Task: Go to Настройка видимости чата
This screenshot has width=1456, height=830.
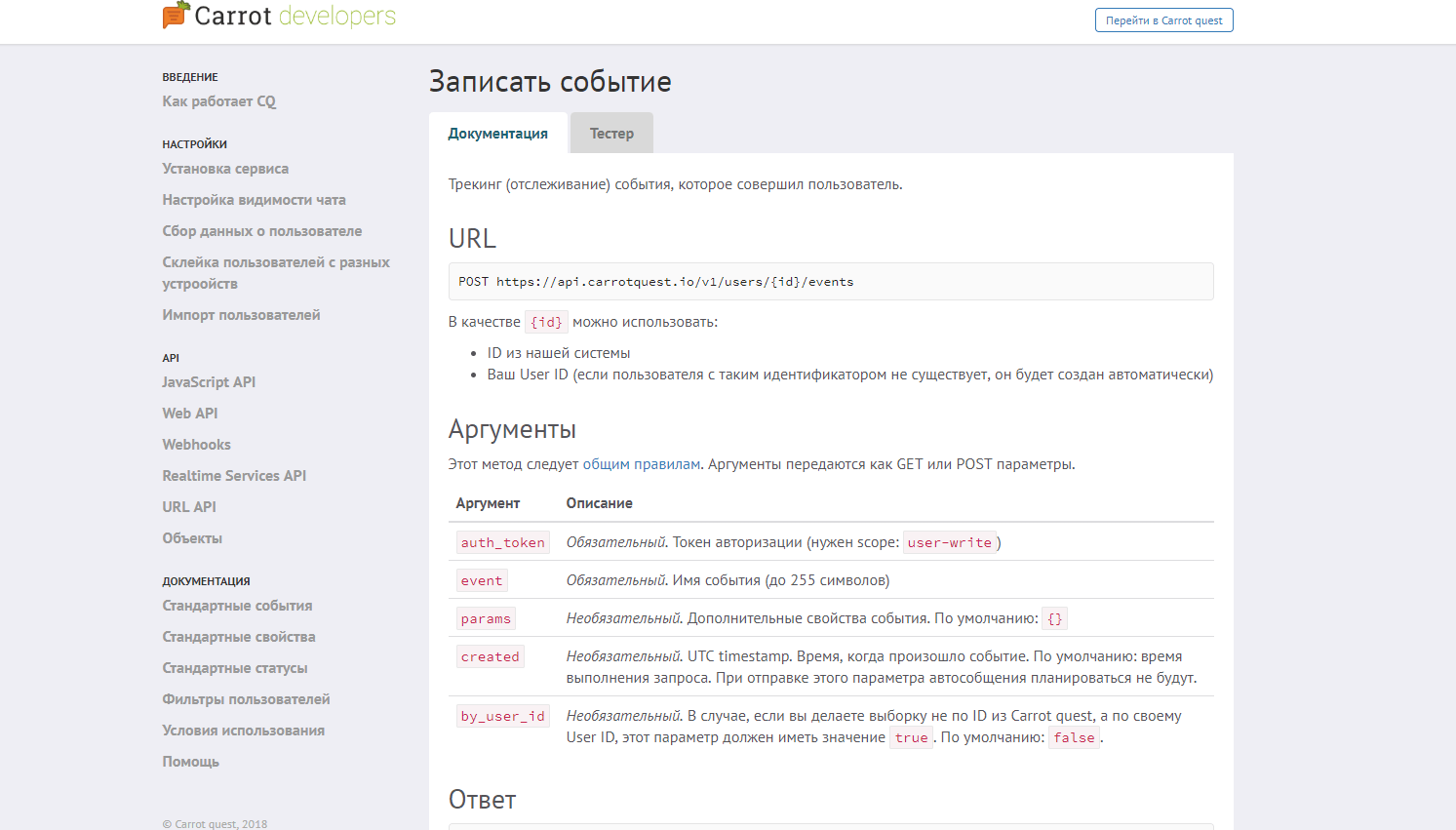Action: [254, 200]
